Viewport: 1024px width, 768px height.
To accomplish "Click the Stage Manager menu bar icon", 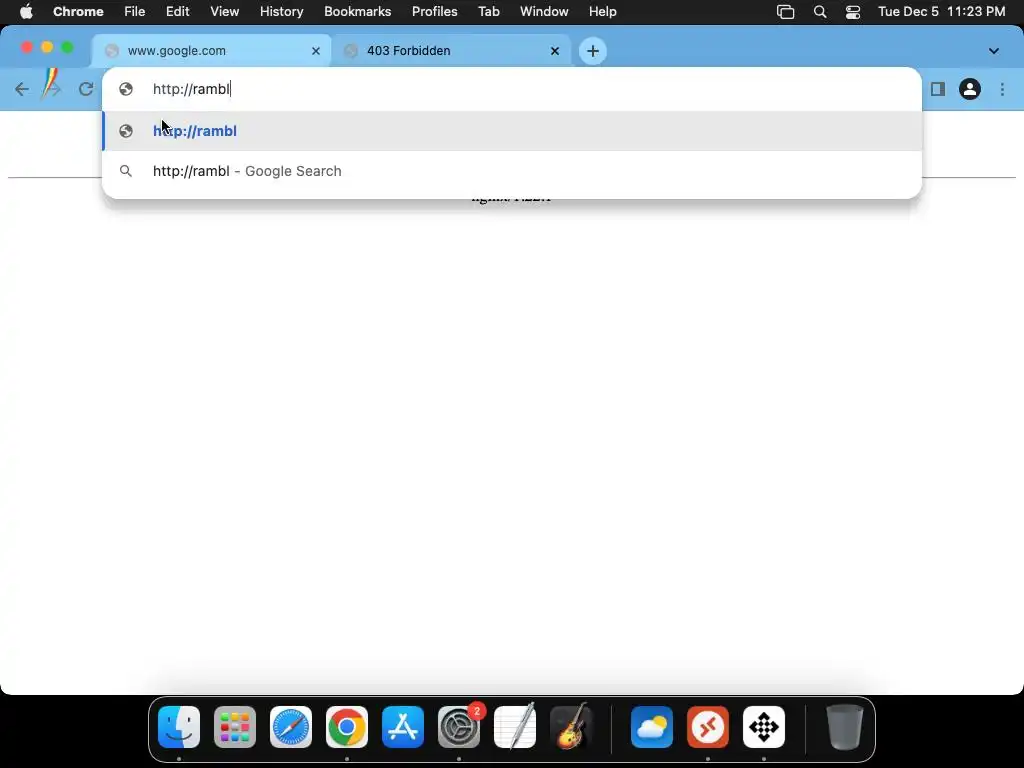I will click(786, 12).
